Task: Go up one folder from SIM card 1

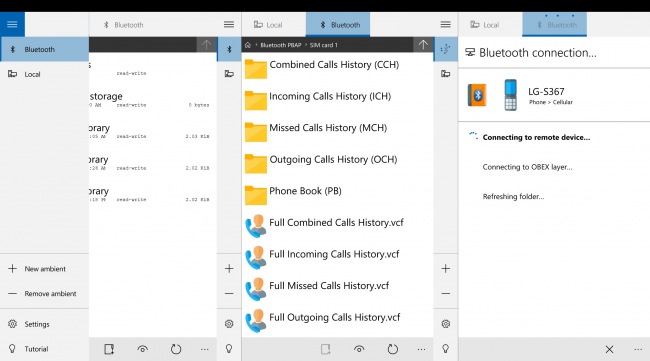Action: click(x=423, y=45)
